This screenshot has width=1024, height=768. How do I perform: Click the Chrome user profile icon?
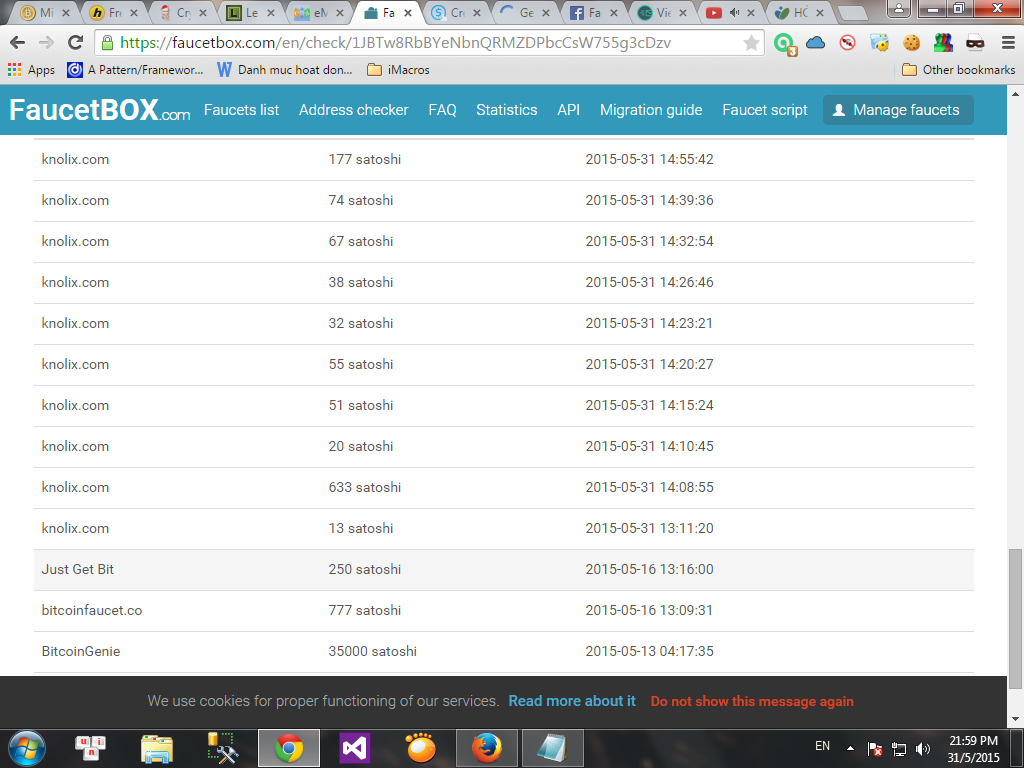coord(899,8)
